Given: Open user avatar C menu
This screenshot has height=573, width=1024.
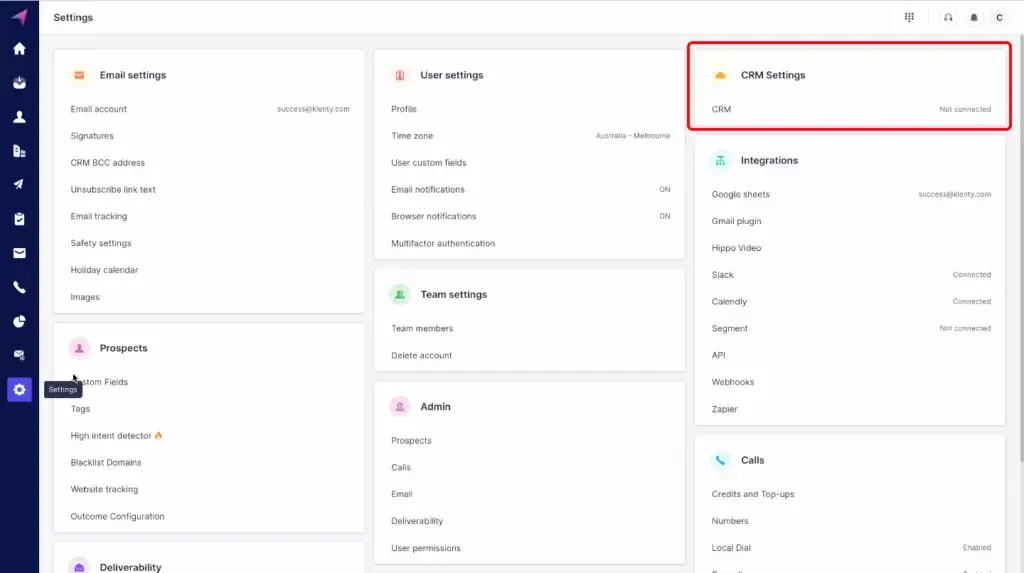Looking at the screenshot, I should coord(999,18).
